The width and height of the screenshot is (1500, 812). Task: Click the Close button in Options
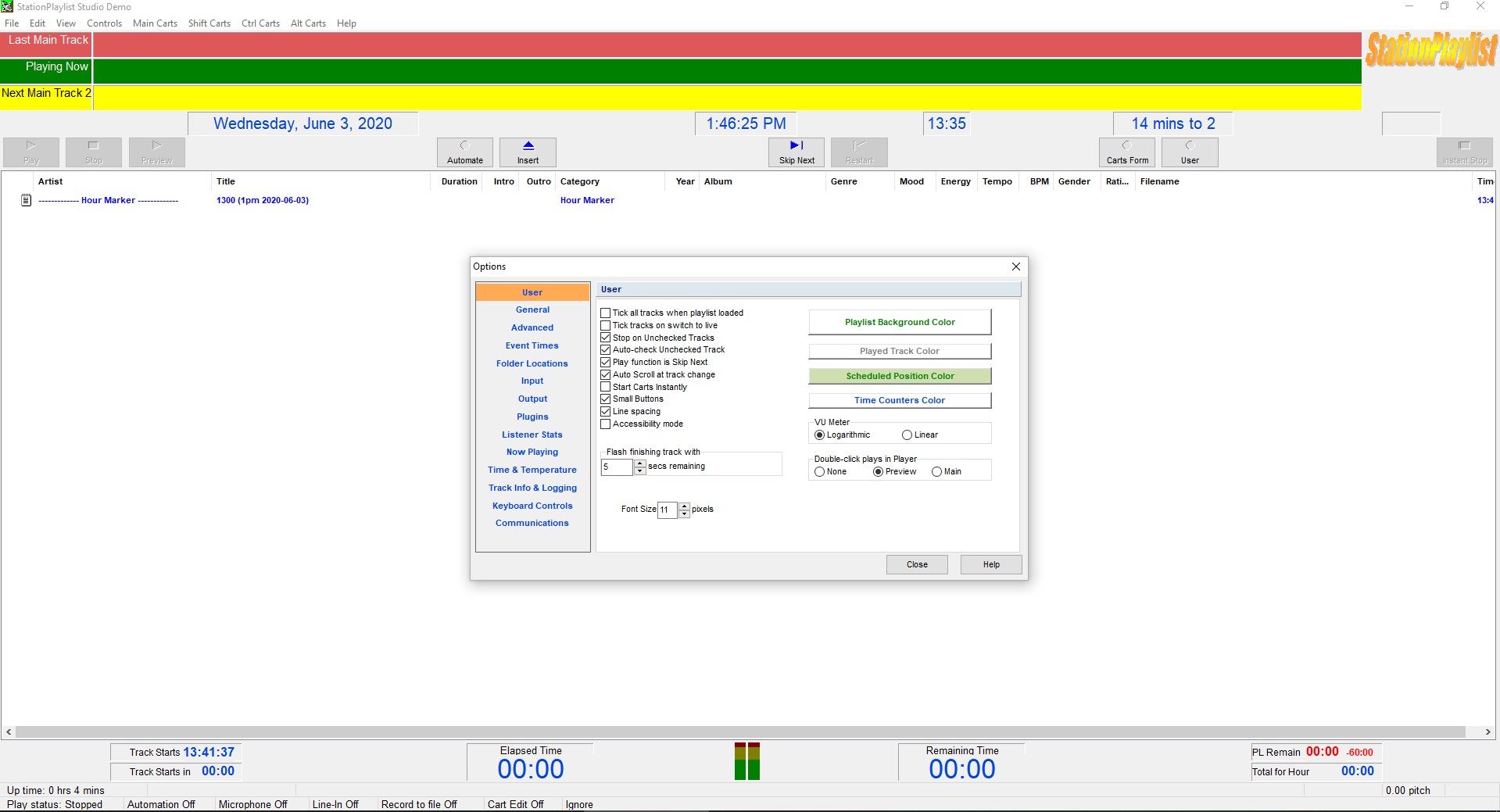click(916, 564)
